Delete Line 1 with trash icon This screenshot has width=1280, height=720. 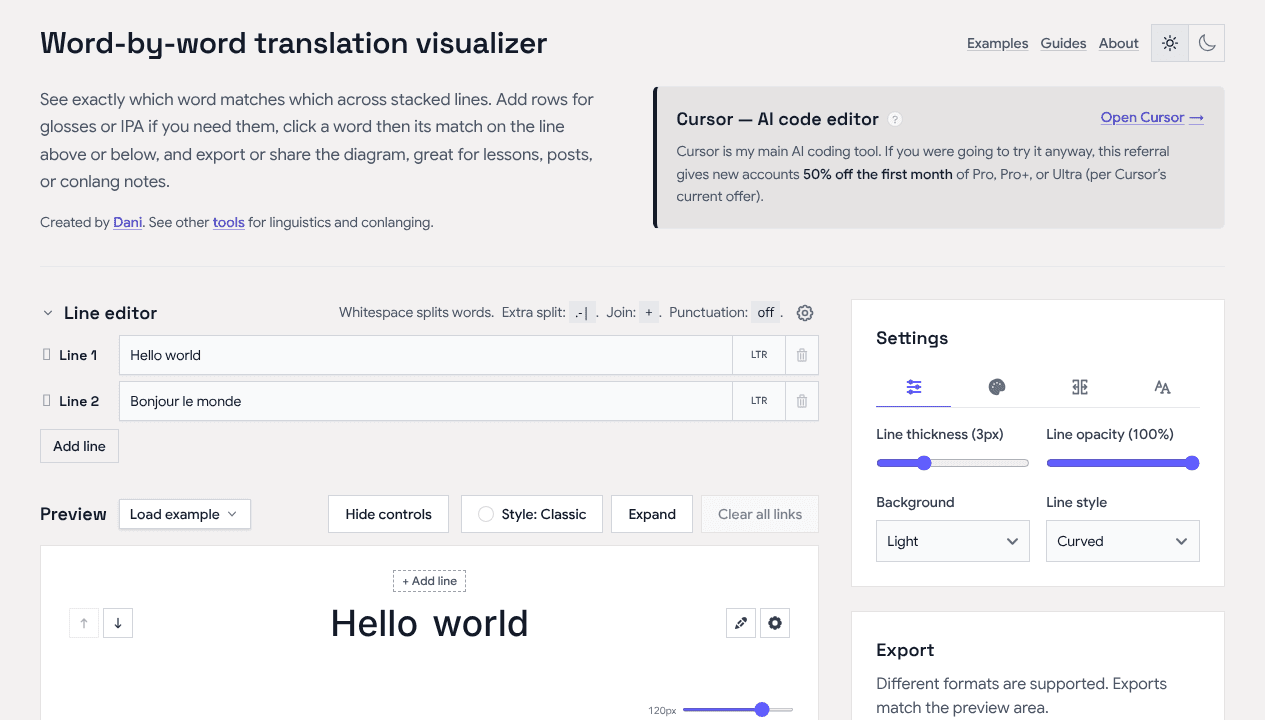coord(802,355)
